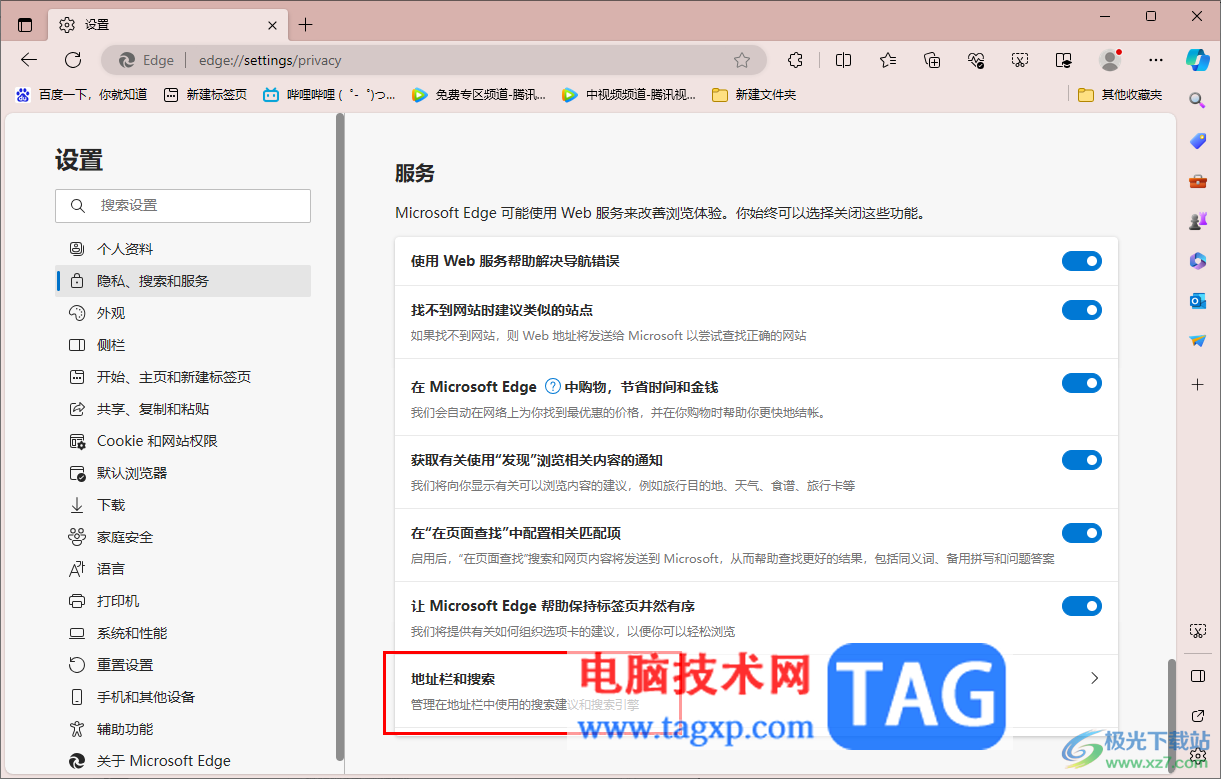Open 手机和其他设备 section
The height and width of the screenshot is (779, 1221).
(x=183, y=697)
